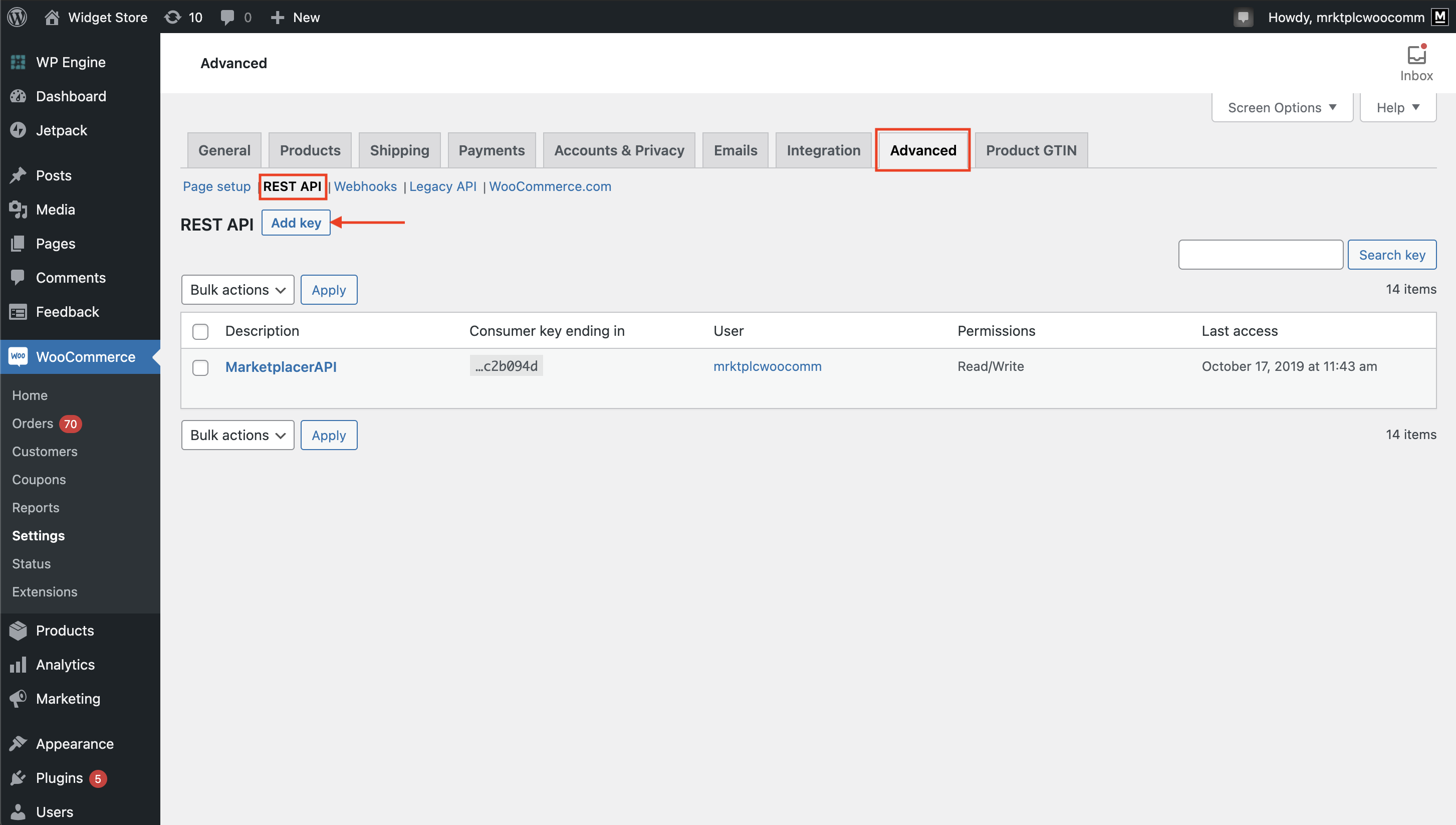The image size is (1456, 825).
Task: Expand the Help panel
Action: click(x=1398, y=108)
